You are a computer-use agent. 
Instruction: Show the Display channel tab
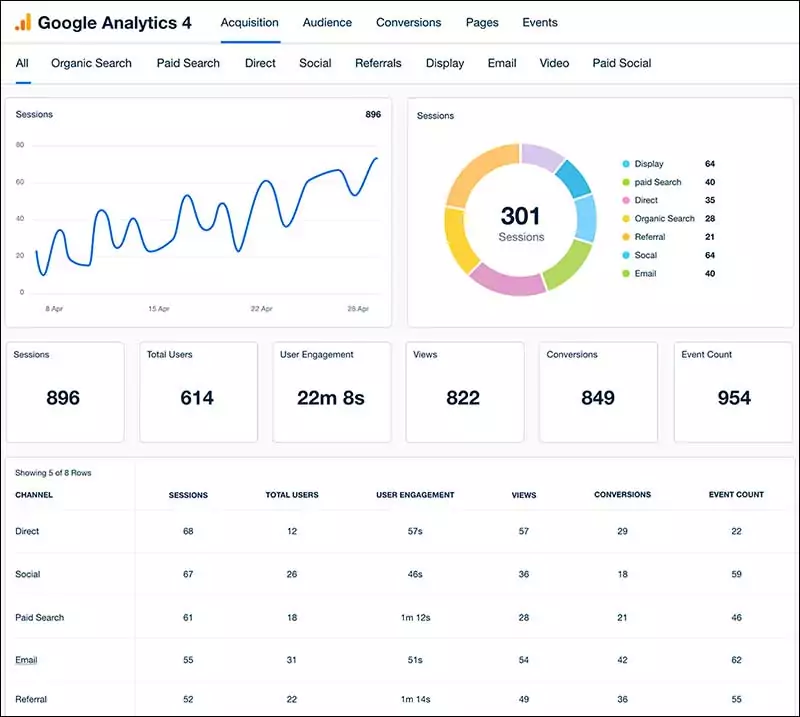[x=445, y=63]
